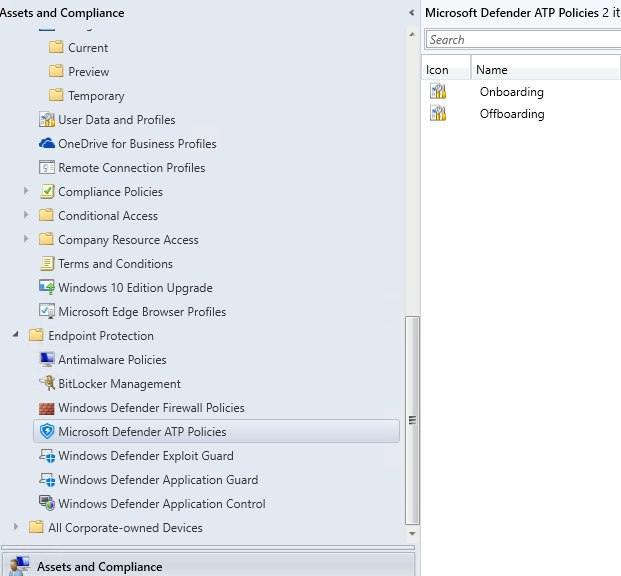
Task: Click the navigation tree scrollbar thumb
Action: tap(412, 420)
